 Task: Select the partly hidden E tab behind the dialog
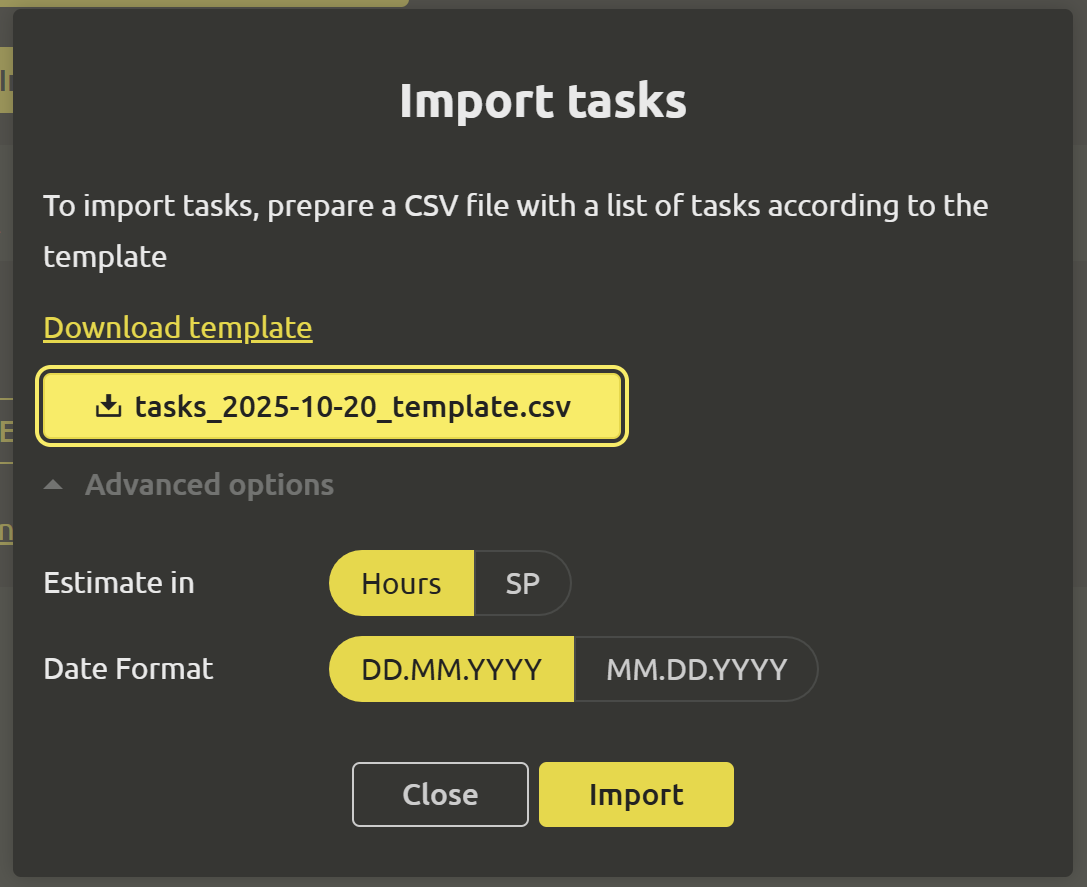click(x=6, y=432)
